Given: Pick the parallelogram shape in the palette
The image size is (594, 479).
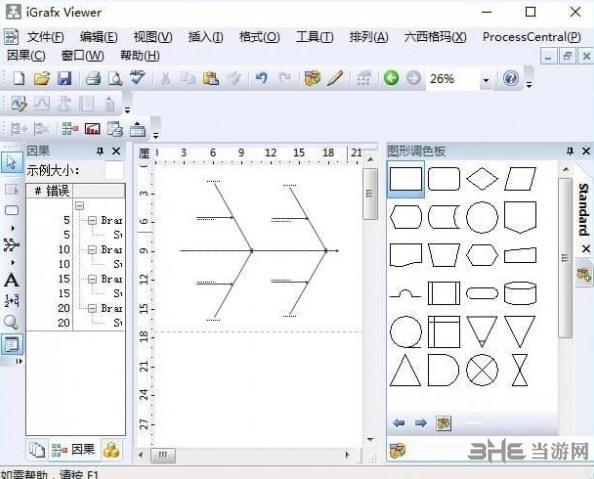Looking at the screenshot, I should click(520, 178).
